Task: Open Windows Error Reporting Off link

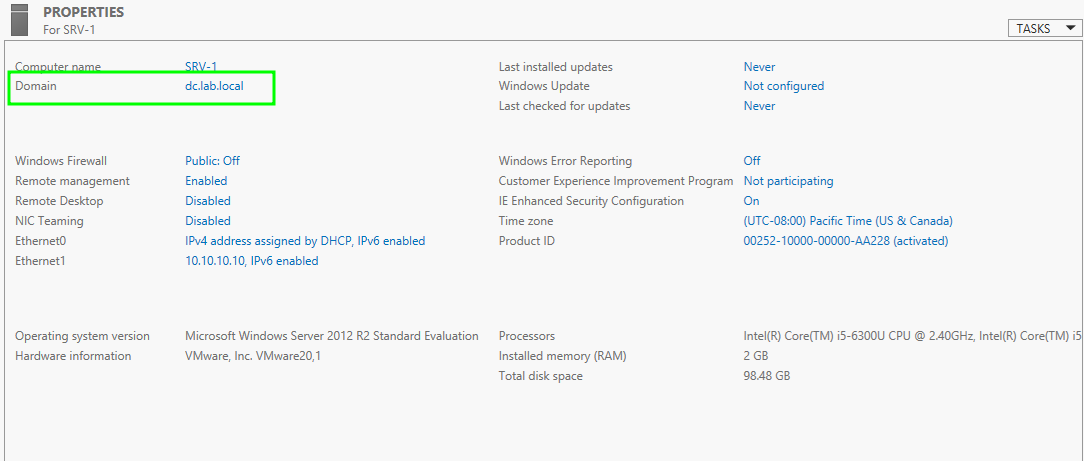Action: [x=751, y=161]
